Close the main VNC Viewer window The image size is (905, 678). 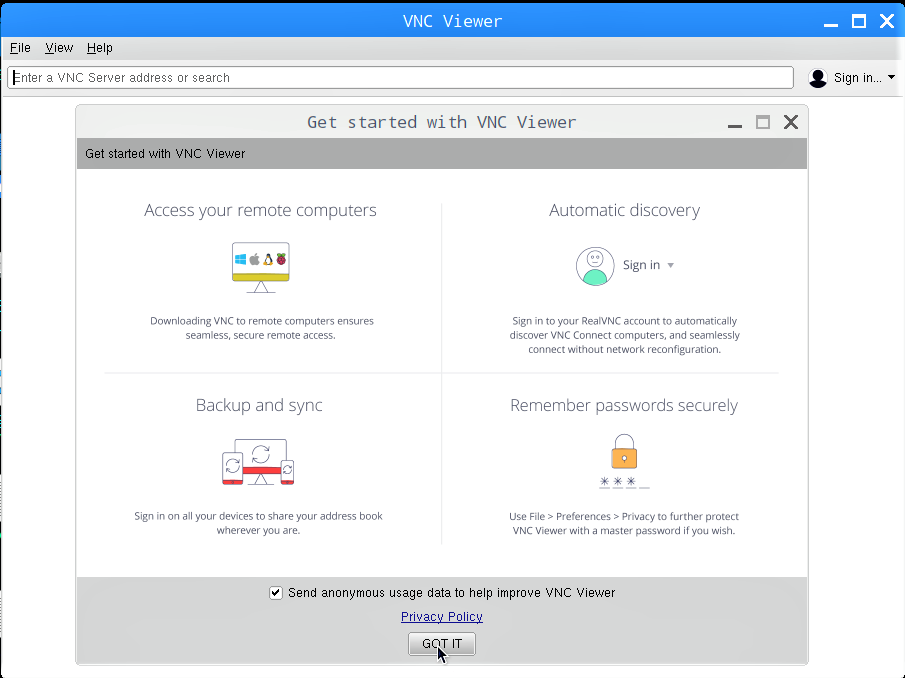click(x=887, y=21)
